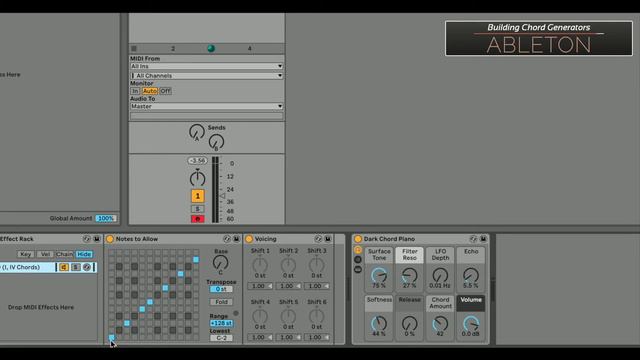Select the Shift 1 velocity field 1.00
The width and height of the screenshot is (640, 360).
coord(260,287)
